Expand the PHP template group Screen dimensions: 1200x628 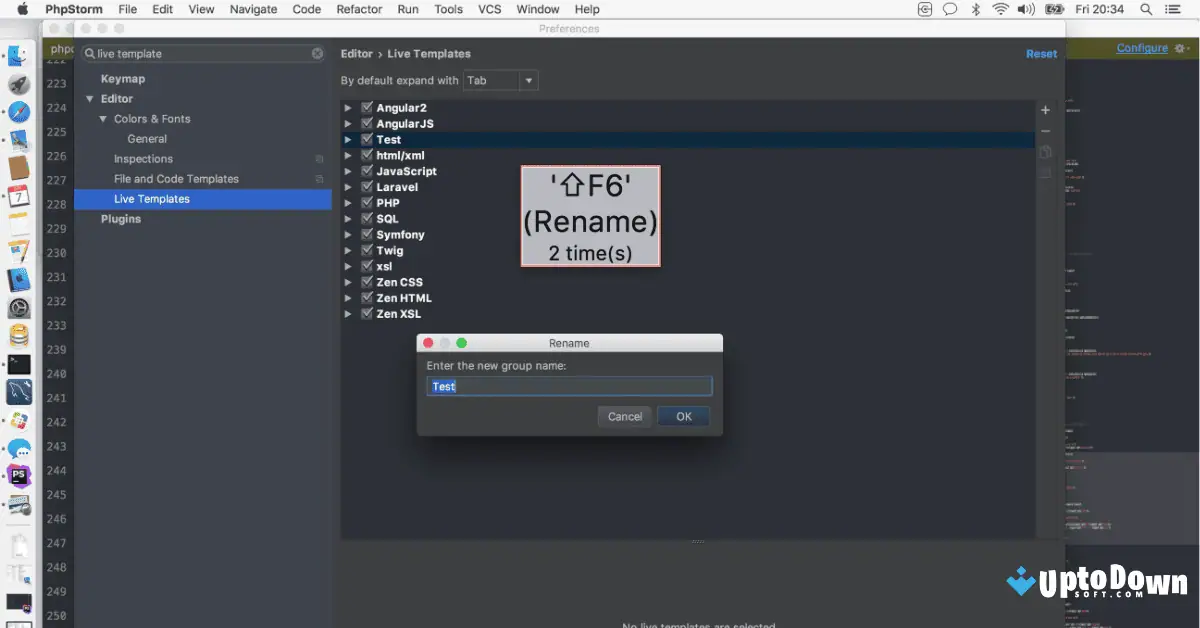click(x=348, y=202)
